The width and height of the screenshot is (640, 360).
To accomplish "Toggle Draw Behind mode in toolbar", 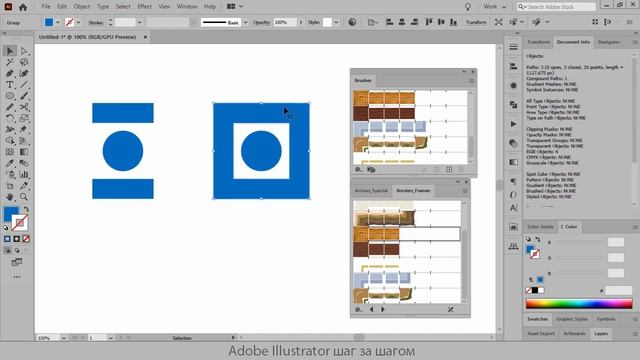I will click(x=17, y=250).
